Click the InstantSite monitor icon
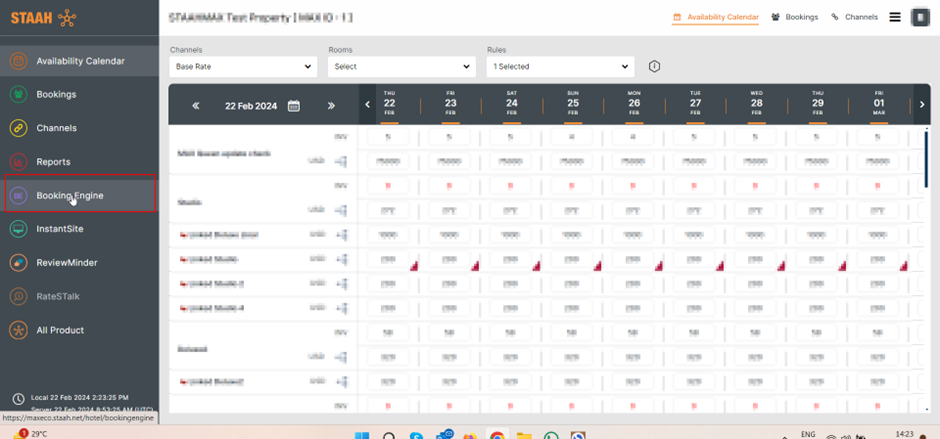This screenshot has width=940, height=439. (18, 229)
